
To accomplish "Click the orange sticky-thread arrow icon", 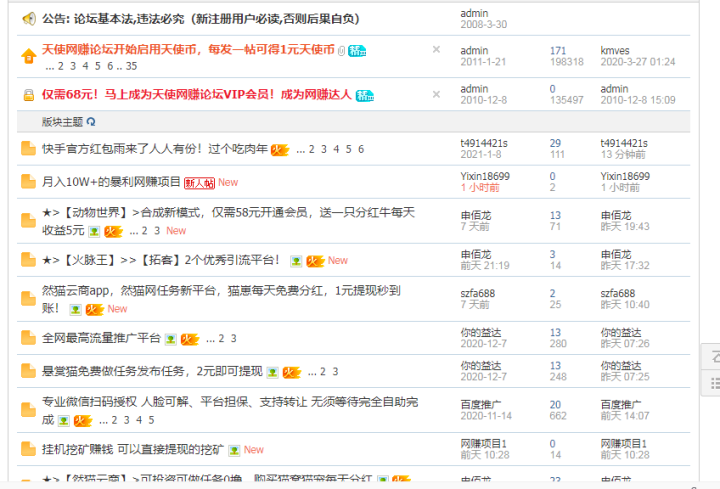I will 28,56.
